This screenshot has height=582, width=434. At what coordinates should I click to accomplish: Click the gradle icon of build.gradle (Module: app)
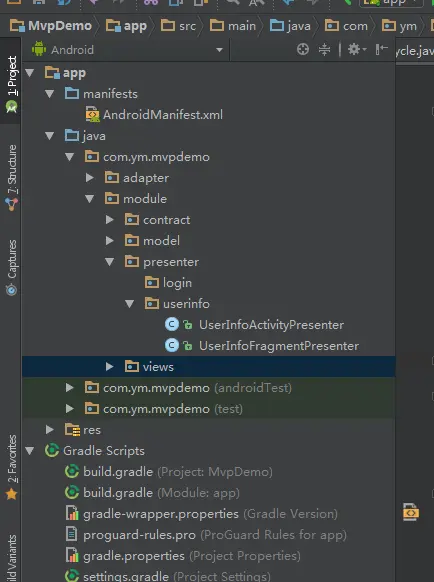click(x=72, y=493)
